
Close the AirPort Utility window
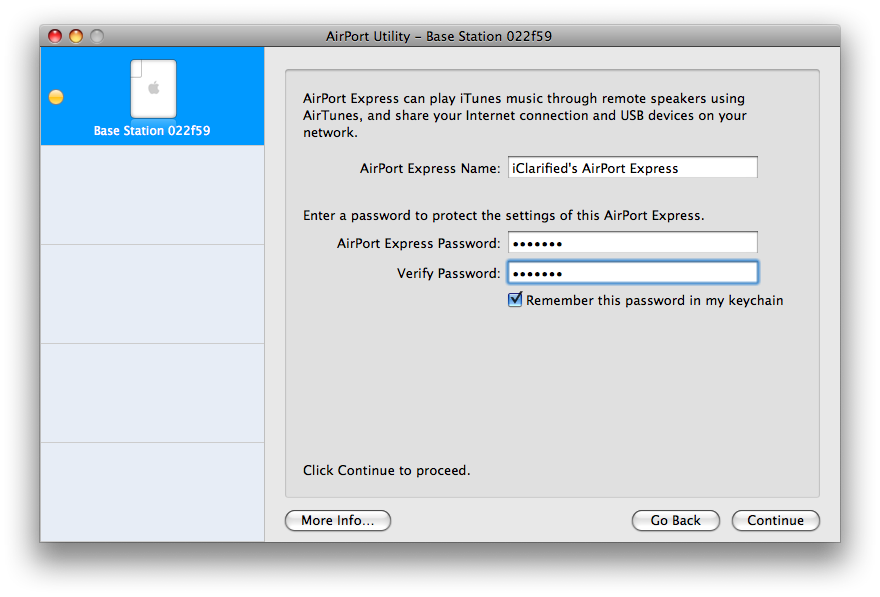[x=55, y=36]
